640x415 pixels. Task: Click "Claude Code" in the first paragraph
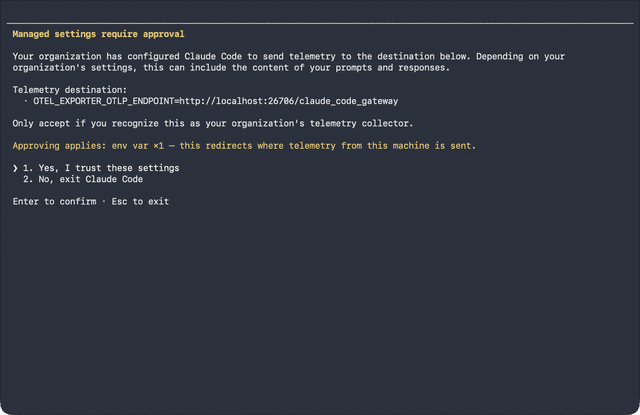(213, 56)
